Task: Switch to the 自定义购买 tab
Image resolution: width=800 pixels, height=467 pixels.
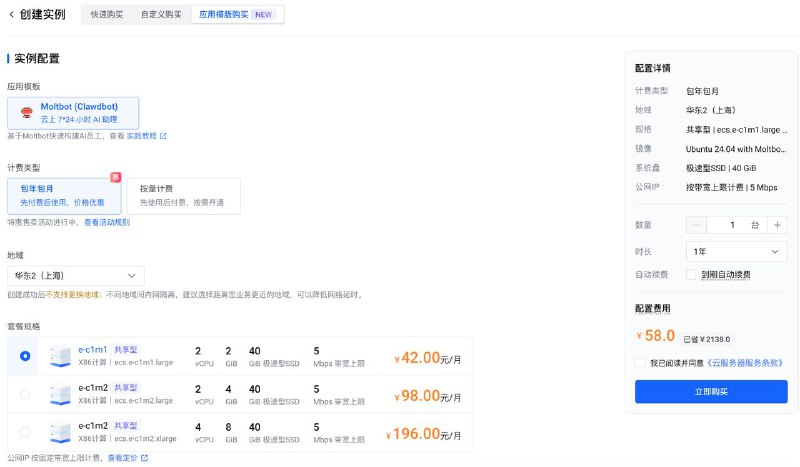Action: tap(161, 14)
